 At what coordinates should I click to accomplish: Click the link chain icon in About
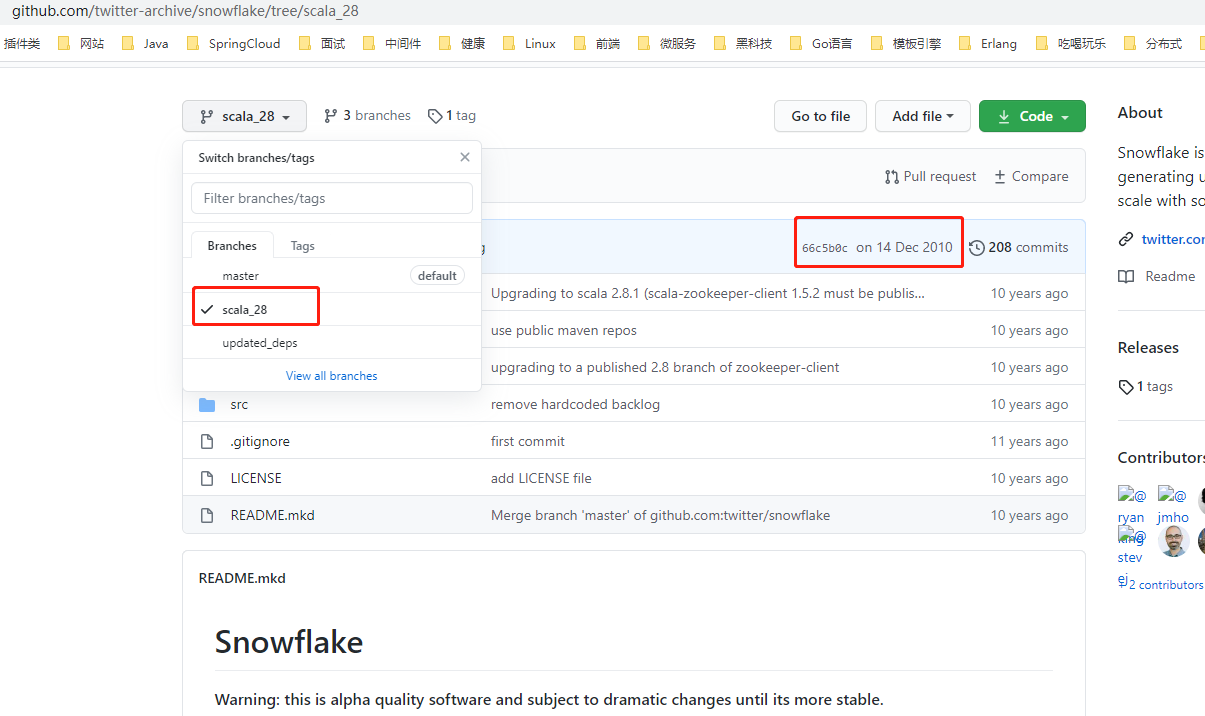coord(1126,239)
